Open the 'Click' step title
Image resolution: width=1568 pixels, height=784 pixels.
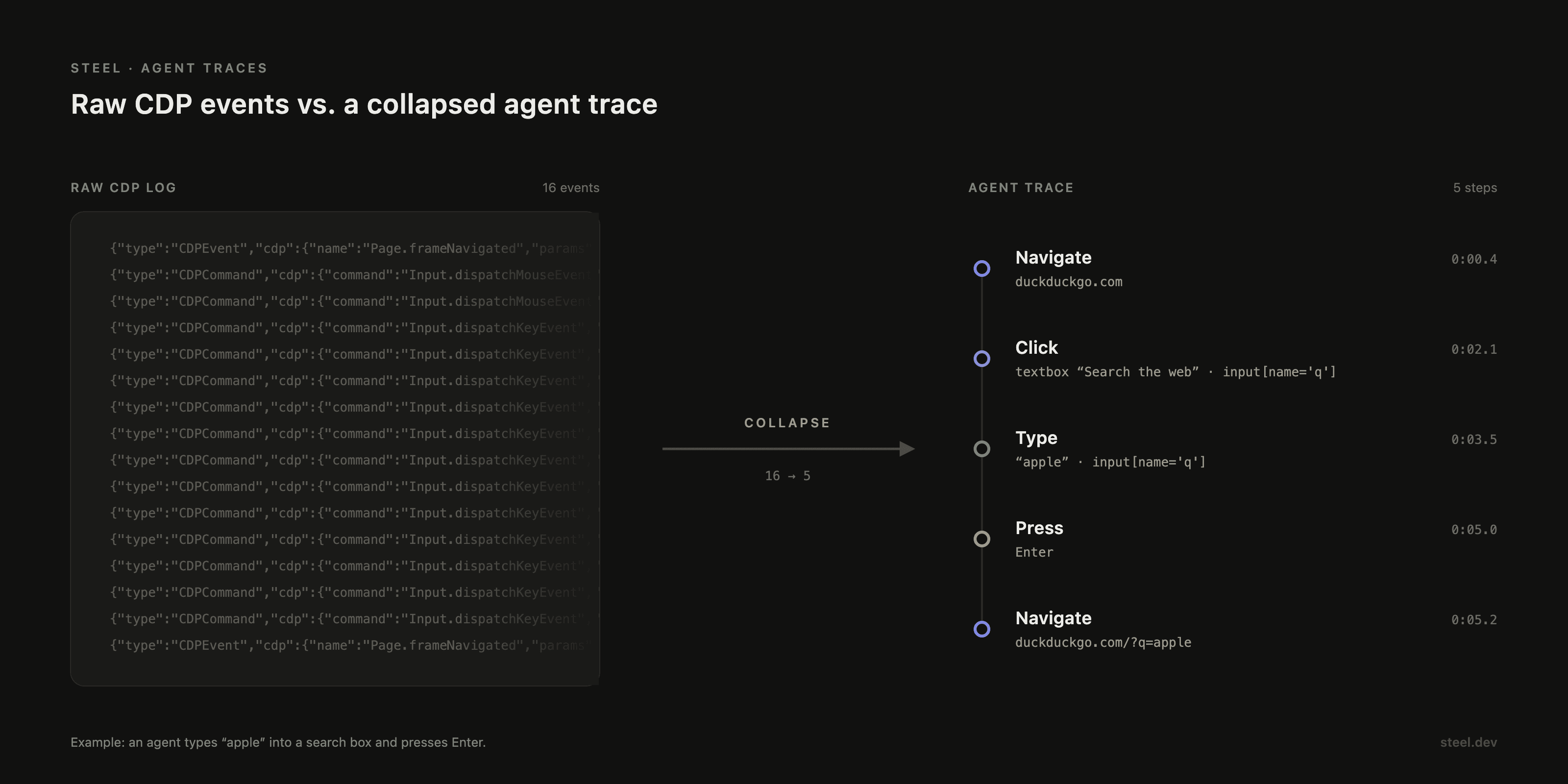[x=1037, y=347]
